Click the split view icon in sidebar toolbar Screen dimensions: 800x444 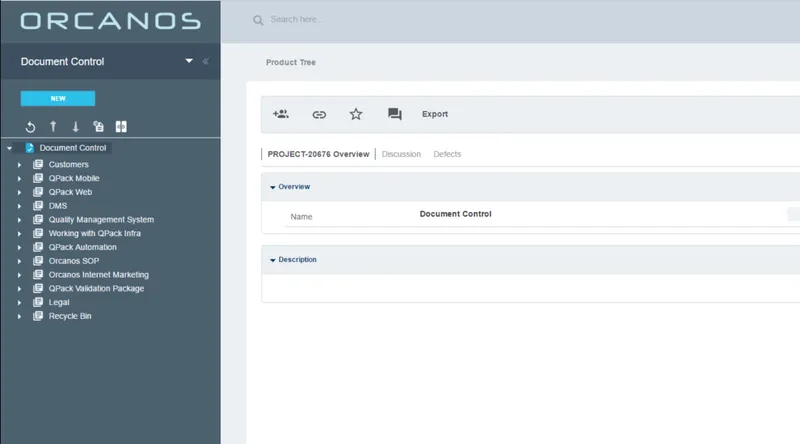click(121, 127)
